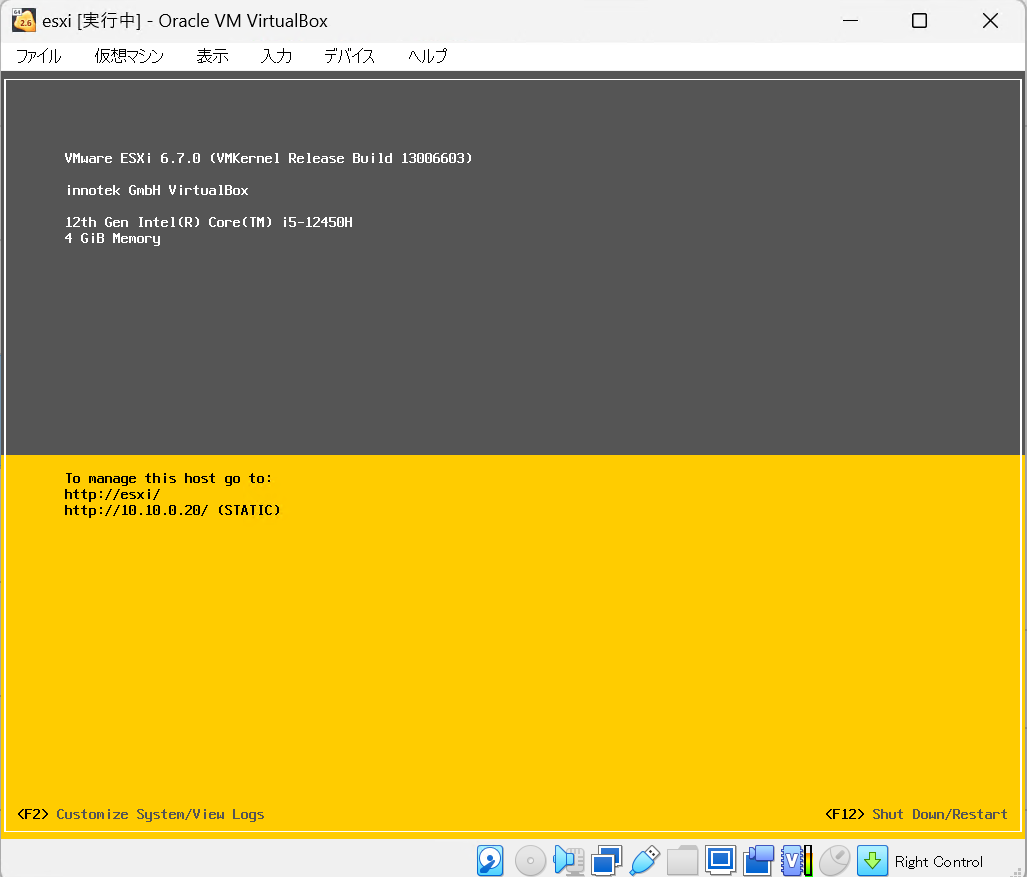Close the esxi VirtualBox window

[x=990, y=21]
